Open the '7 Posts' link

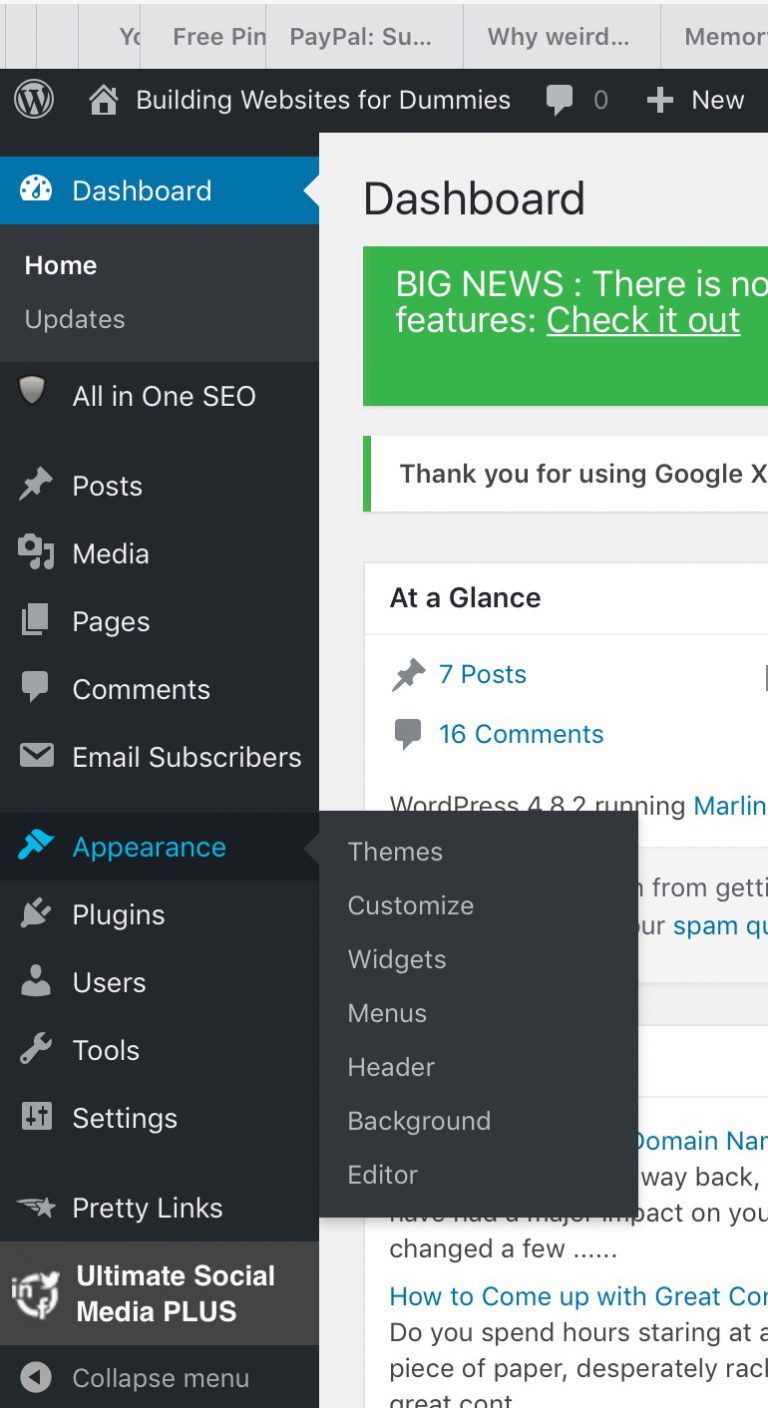click(x=482, y=675)
